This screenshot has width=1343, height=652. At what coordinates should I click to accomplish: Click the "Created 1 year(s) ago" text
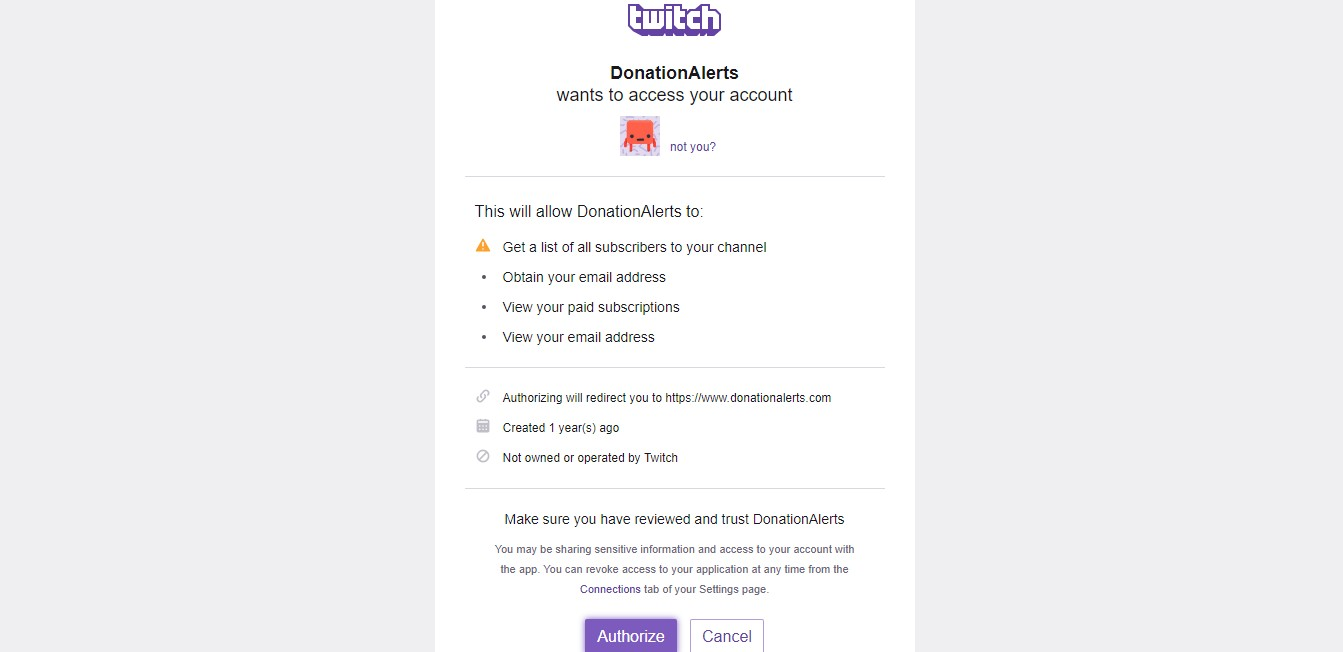pos(561,428)
